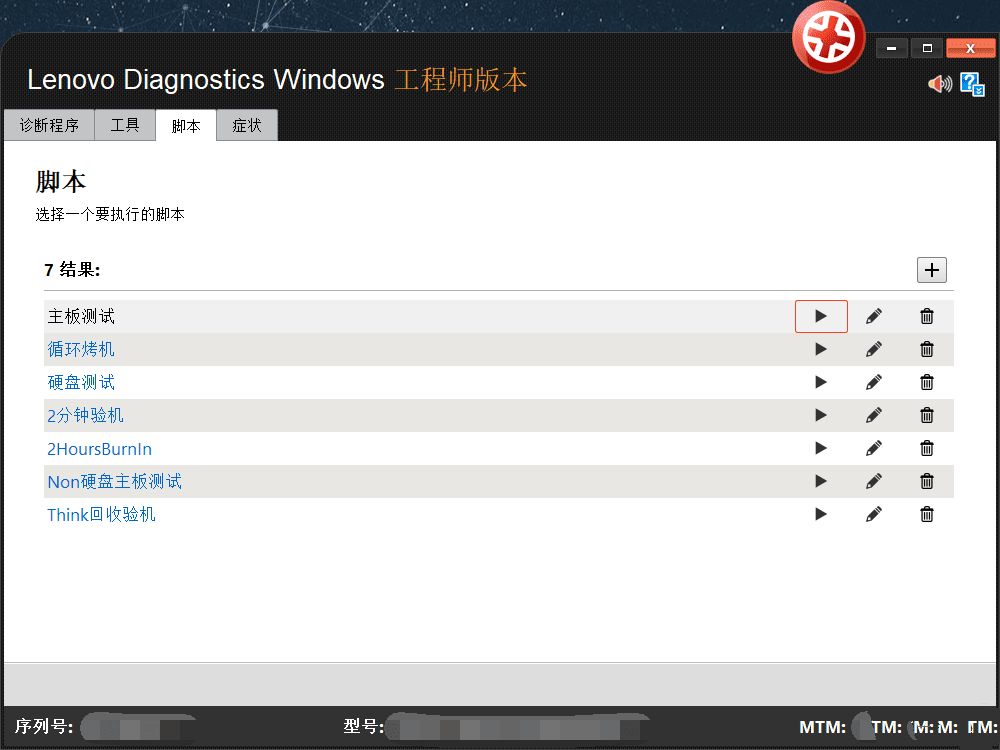Run the 主板测试 script
This screenshot has width=1000, height=750.
(821, 316)
